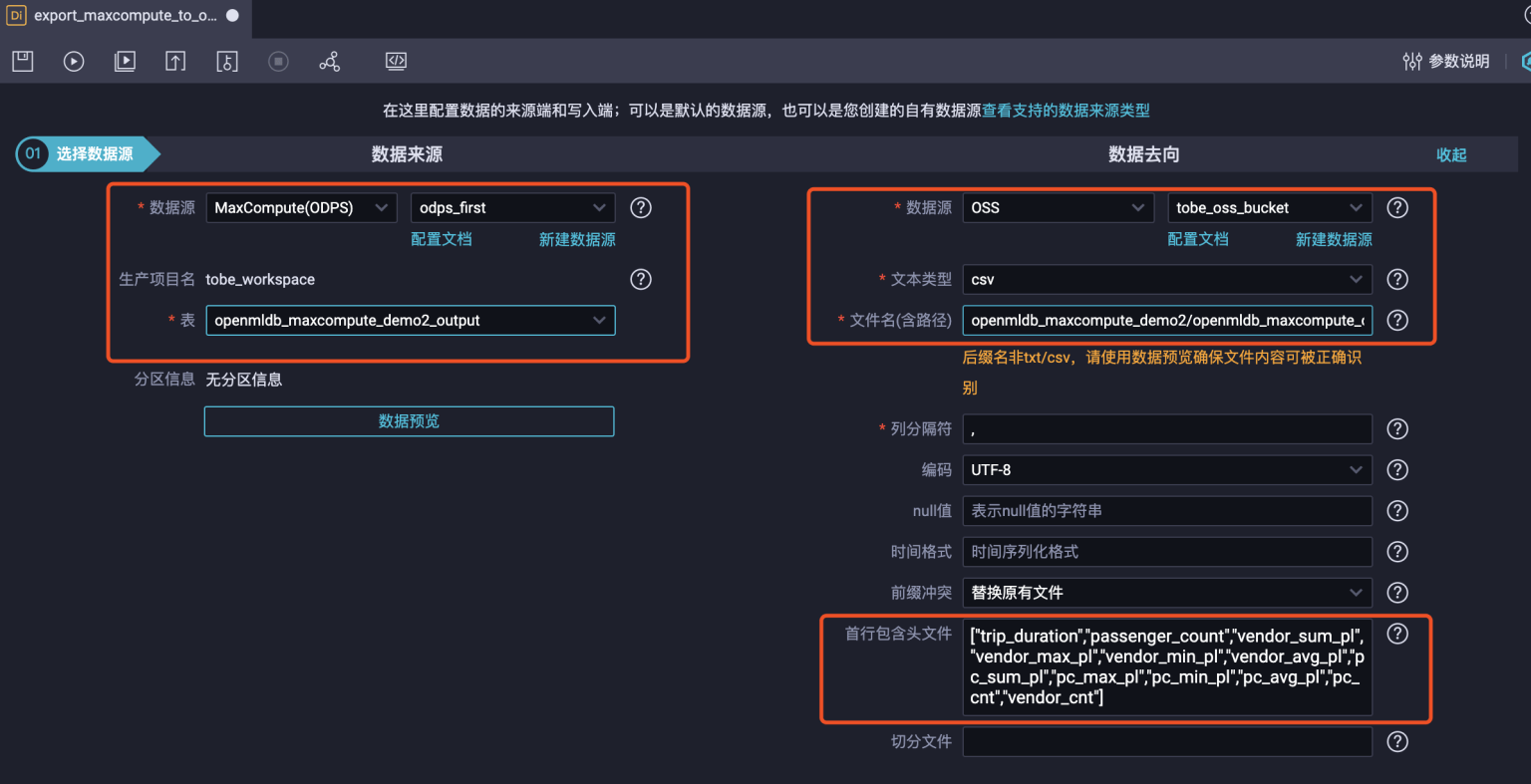The image size is (1531, 784).
Task: Click help icon beside odps_first datasource
Action: pyautogui.click(x=642, y=207)
